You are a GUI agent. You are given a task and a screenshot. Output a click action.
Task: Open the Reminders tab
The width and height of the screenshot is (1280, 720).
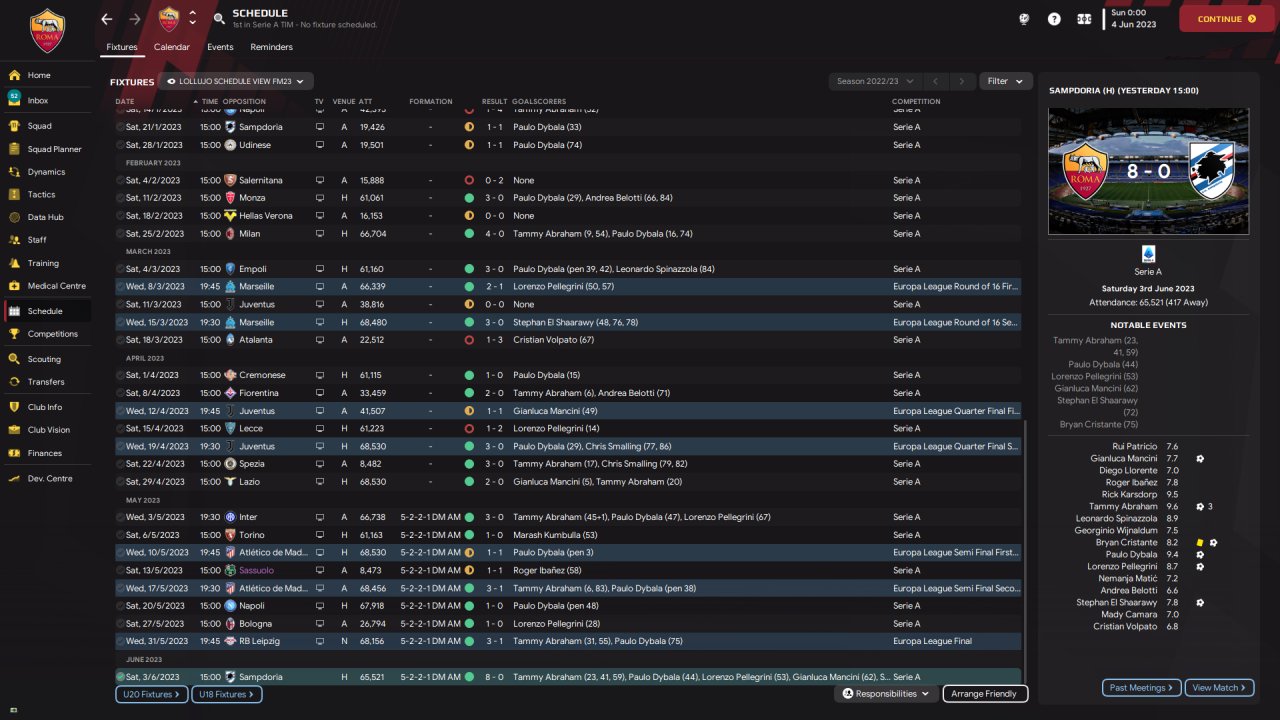click(272, 47)
